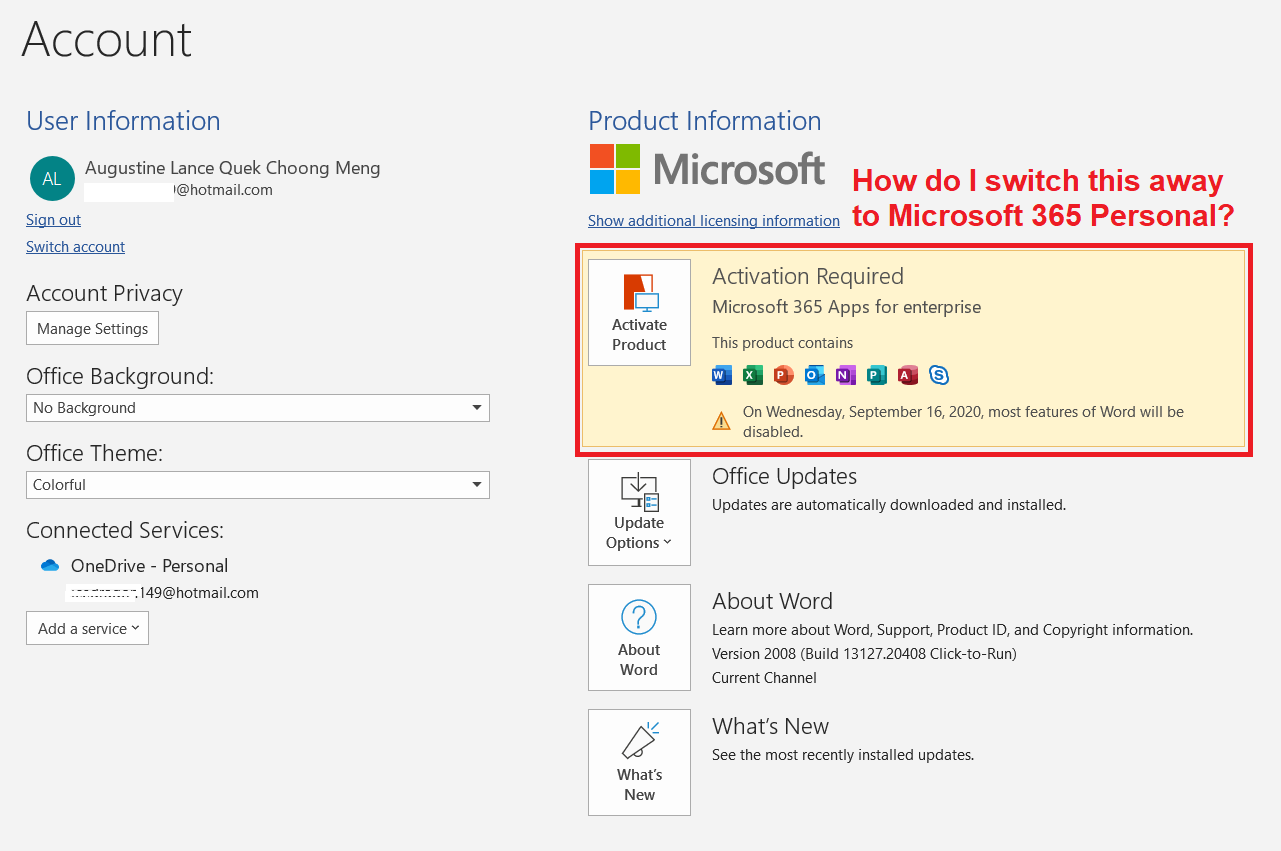Image resolution: width=1281 pixels, height=851 pixels.
Task: Click the Excel app icon
Action: (x=753, y=375)
